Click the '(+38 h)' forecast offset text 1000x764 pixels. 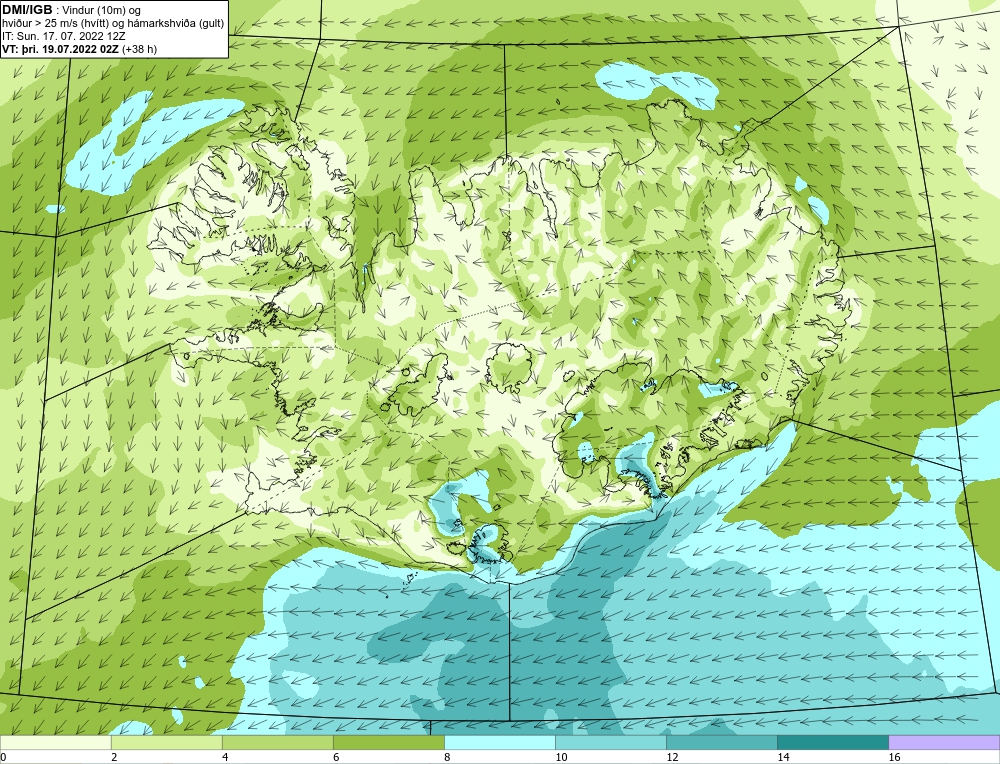point(140,49)
